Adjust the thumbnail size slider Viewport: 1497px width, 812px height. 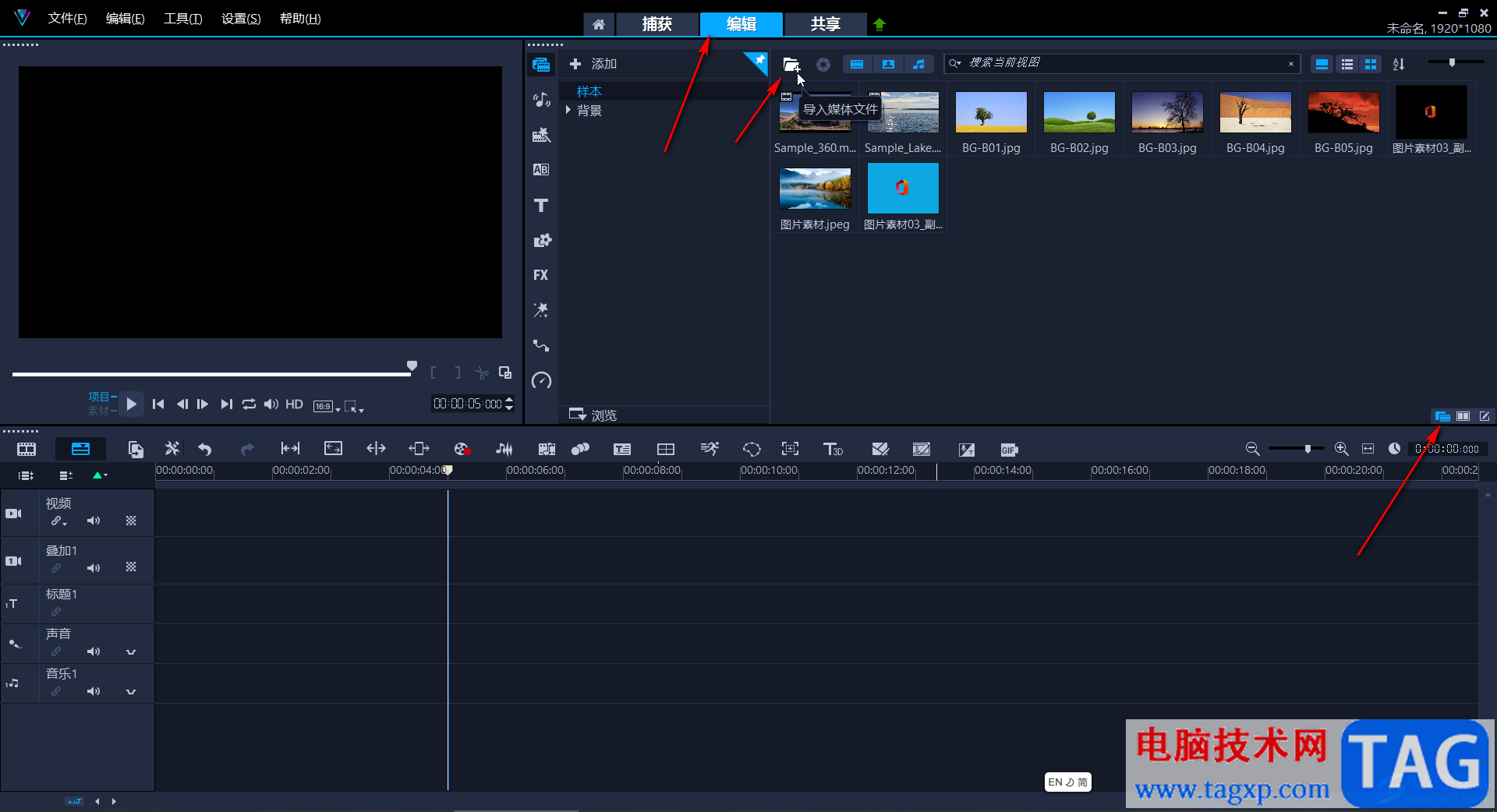tap(1452, 62)
